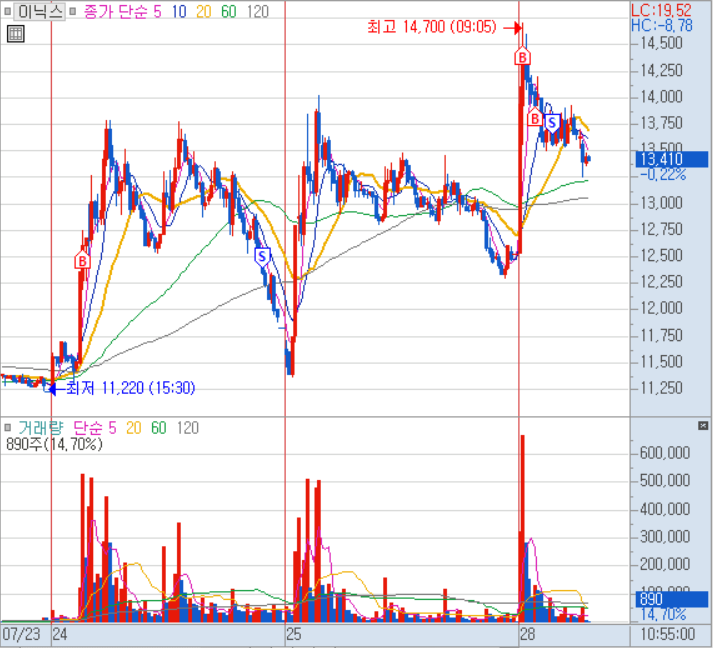
Task: Open the 종가 단순 moving average settings
Action: (115, 12)
